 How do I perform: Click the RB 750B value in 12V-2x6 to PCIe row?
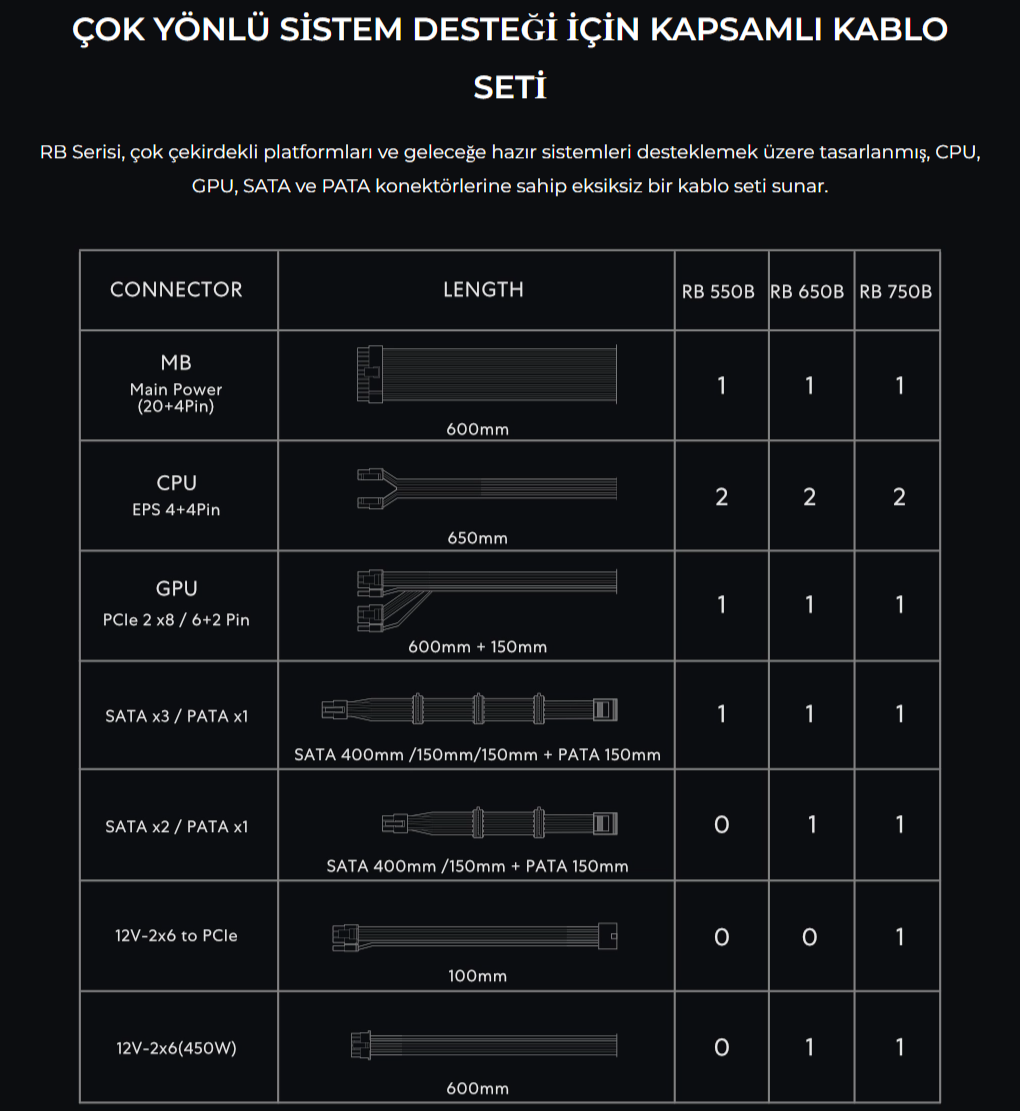900,937
